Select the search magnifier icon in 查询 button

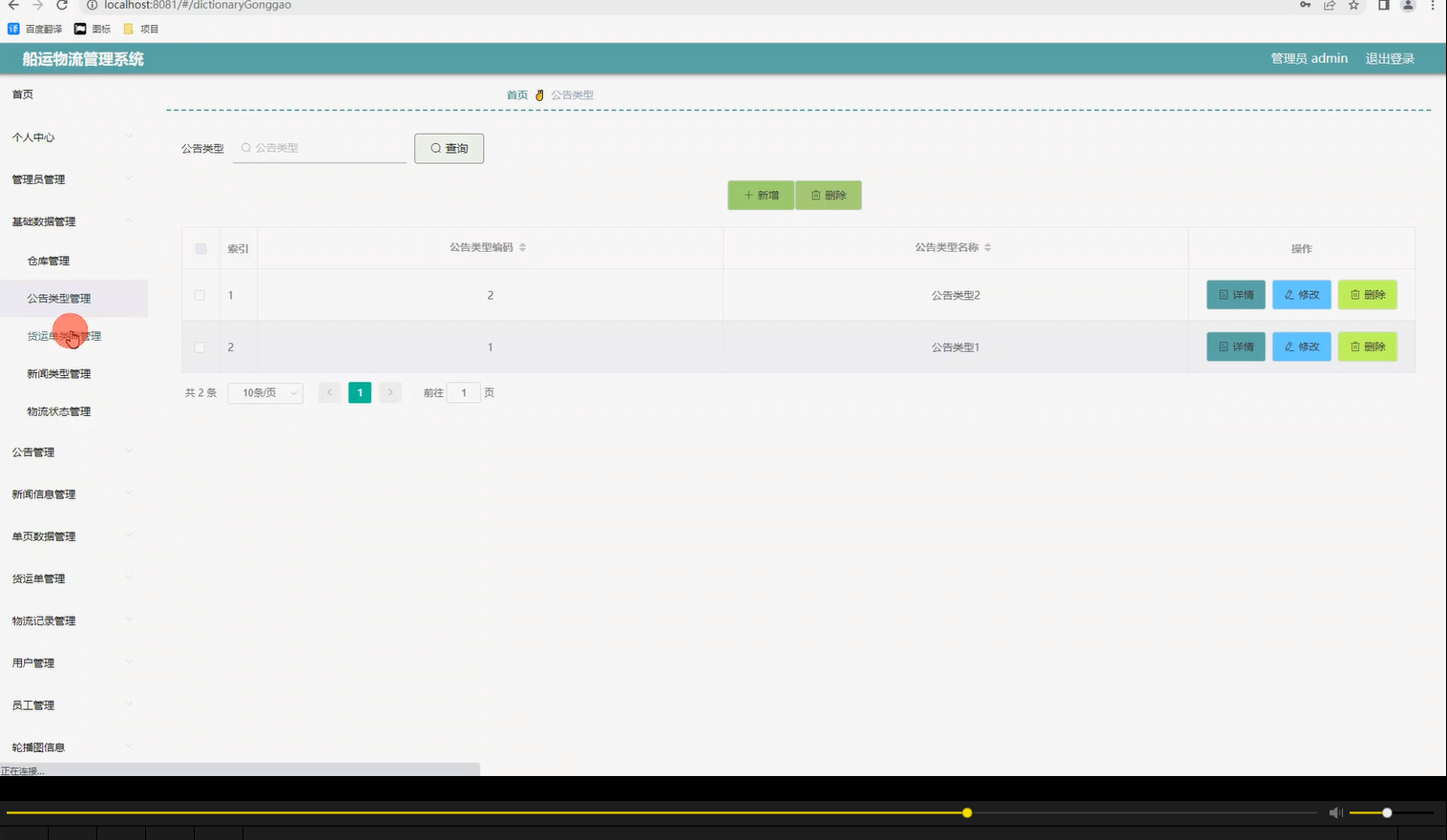click(436, 148)
